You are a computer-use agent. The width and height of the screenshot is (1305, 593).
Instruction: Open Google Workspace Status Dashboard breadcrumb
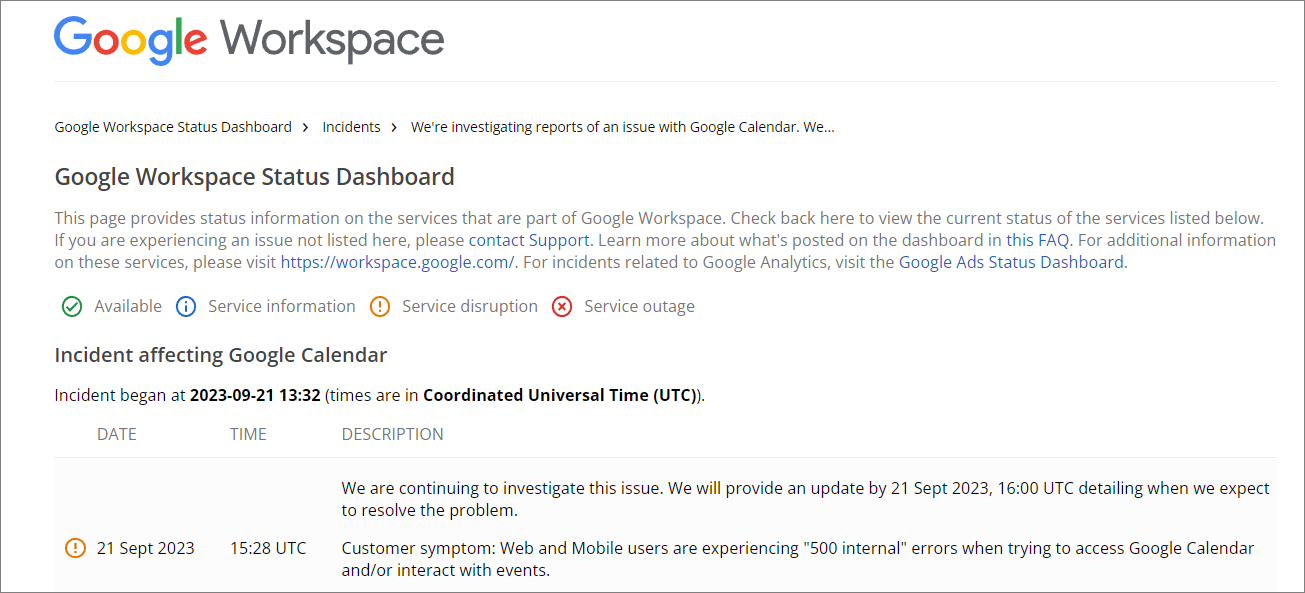pyautogui.click(x=173, y=127)
